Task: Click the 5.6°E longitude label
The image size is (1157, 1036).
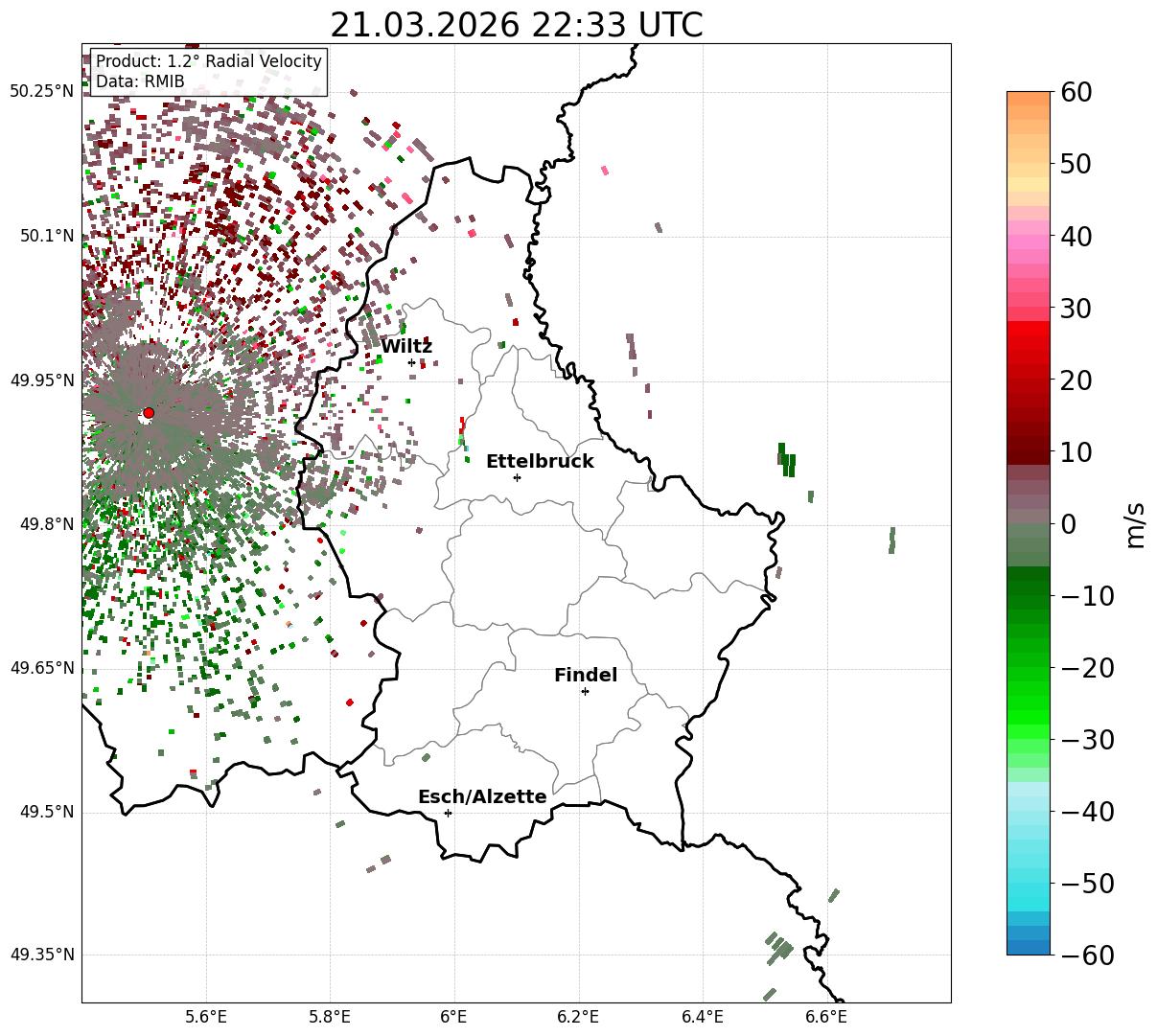Action: (206, 1016)
